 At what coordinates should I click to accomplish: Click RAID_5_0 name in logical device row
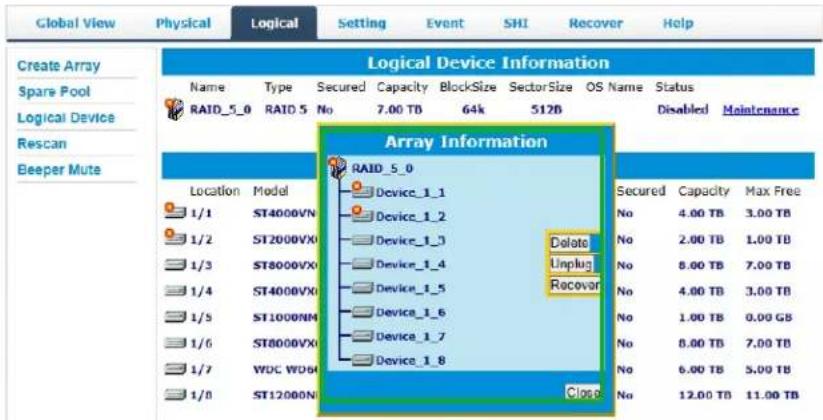pyautogui.click(x=220, y=110)
